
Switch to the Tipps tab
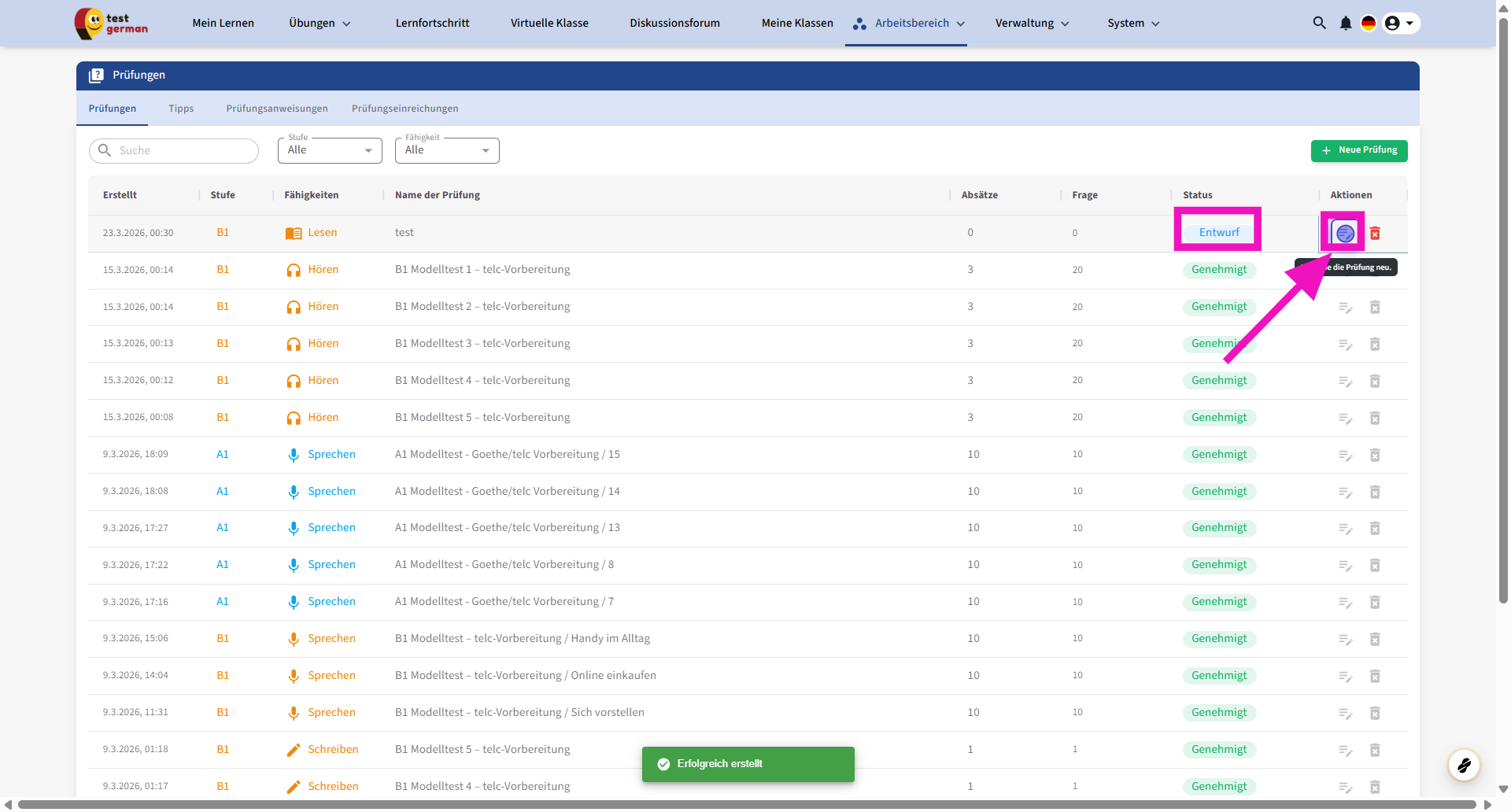[x=181, y=109]
